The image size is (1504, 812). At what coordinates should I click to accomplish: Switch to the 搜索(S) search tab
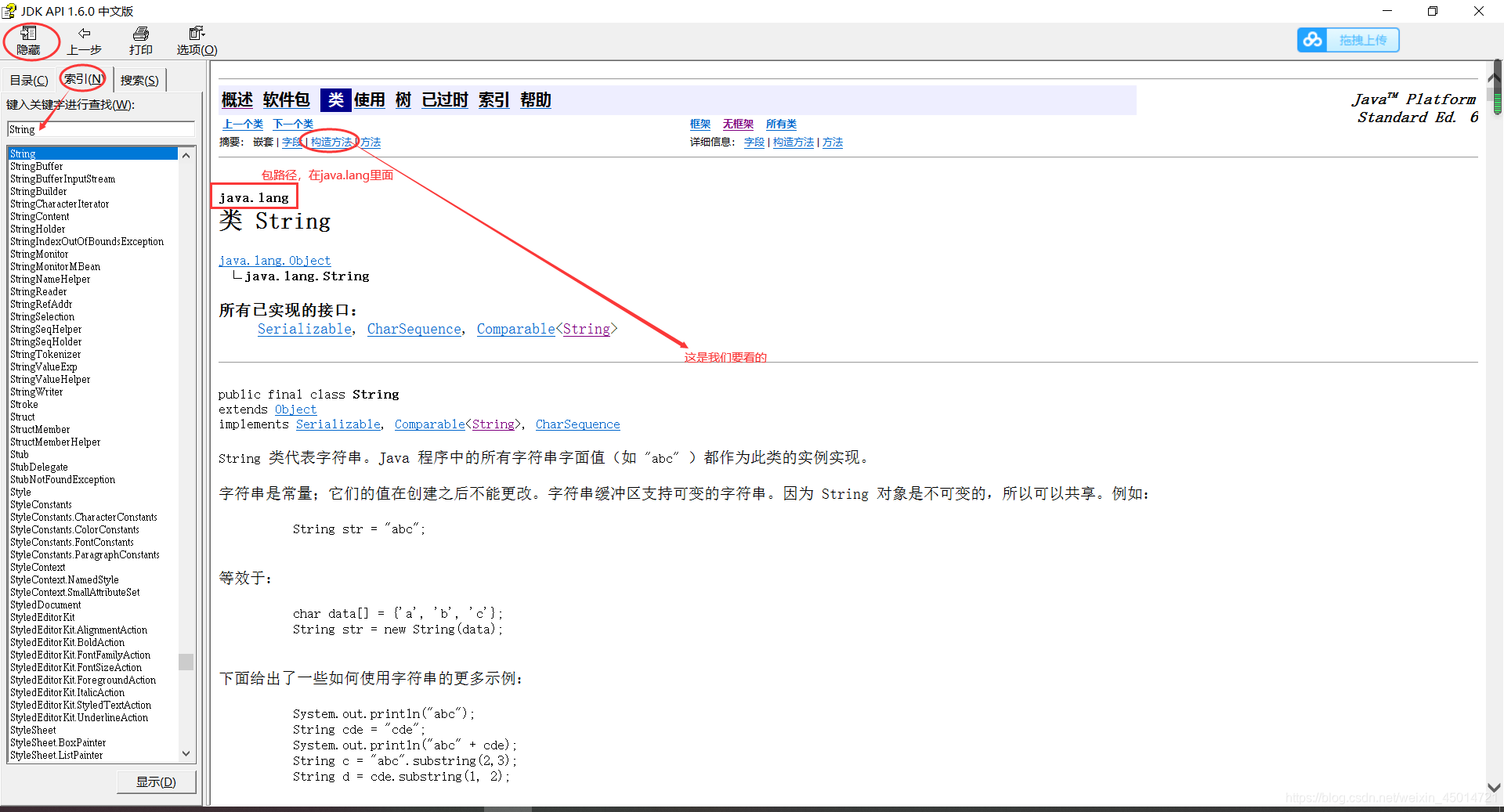click(x=139, y=80)
